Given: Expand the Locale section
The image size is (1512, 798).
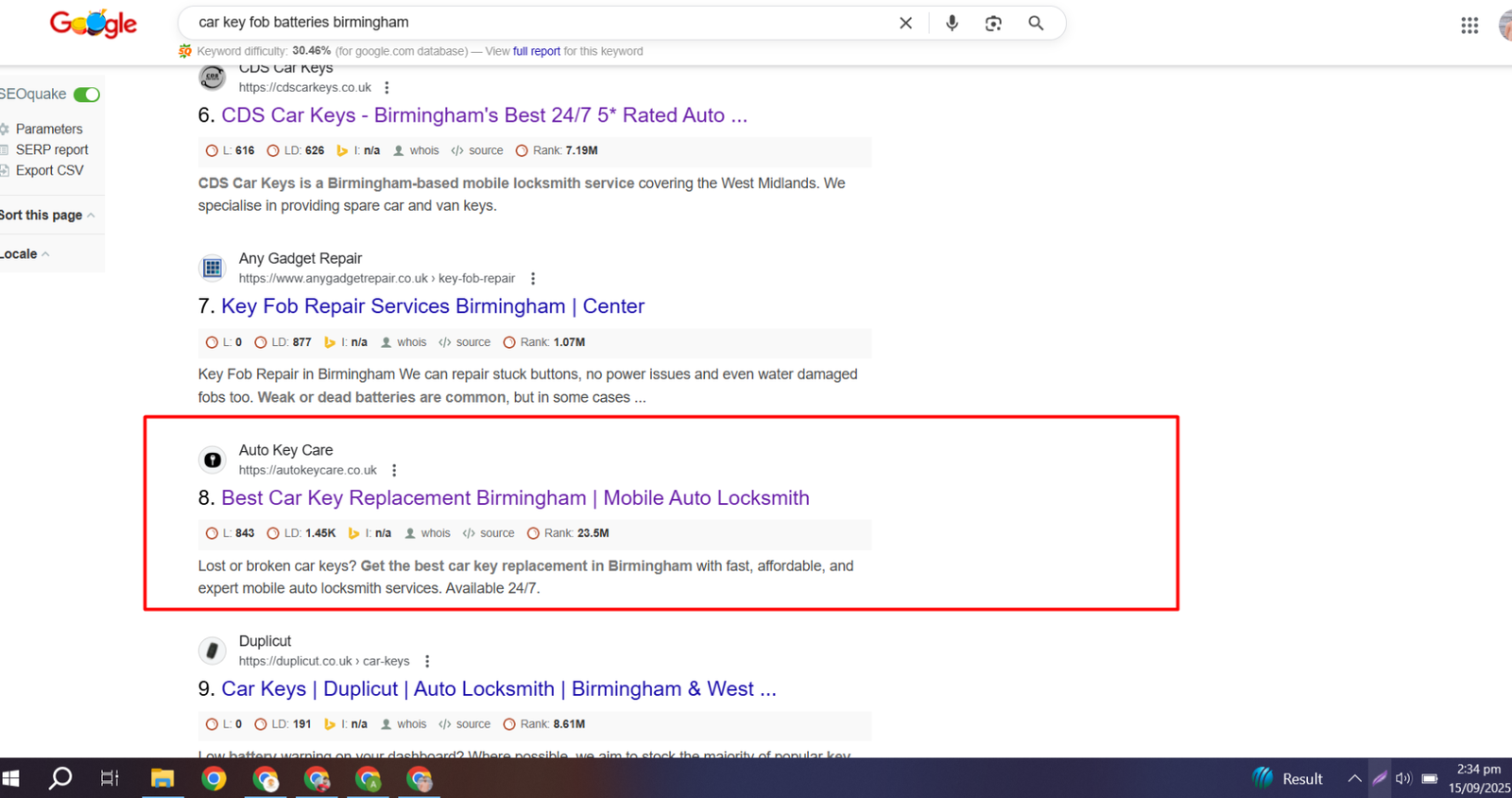Looking at the screenshot, I should (x=25, y=254).
